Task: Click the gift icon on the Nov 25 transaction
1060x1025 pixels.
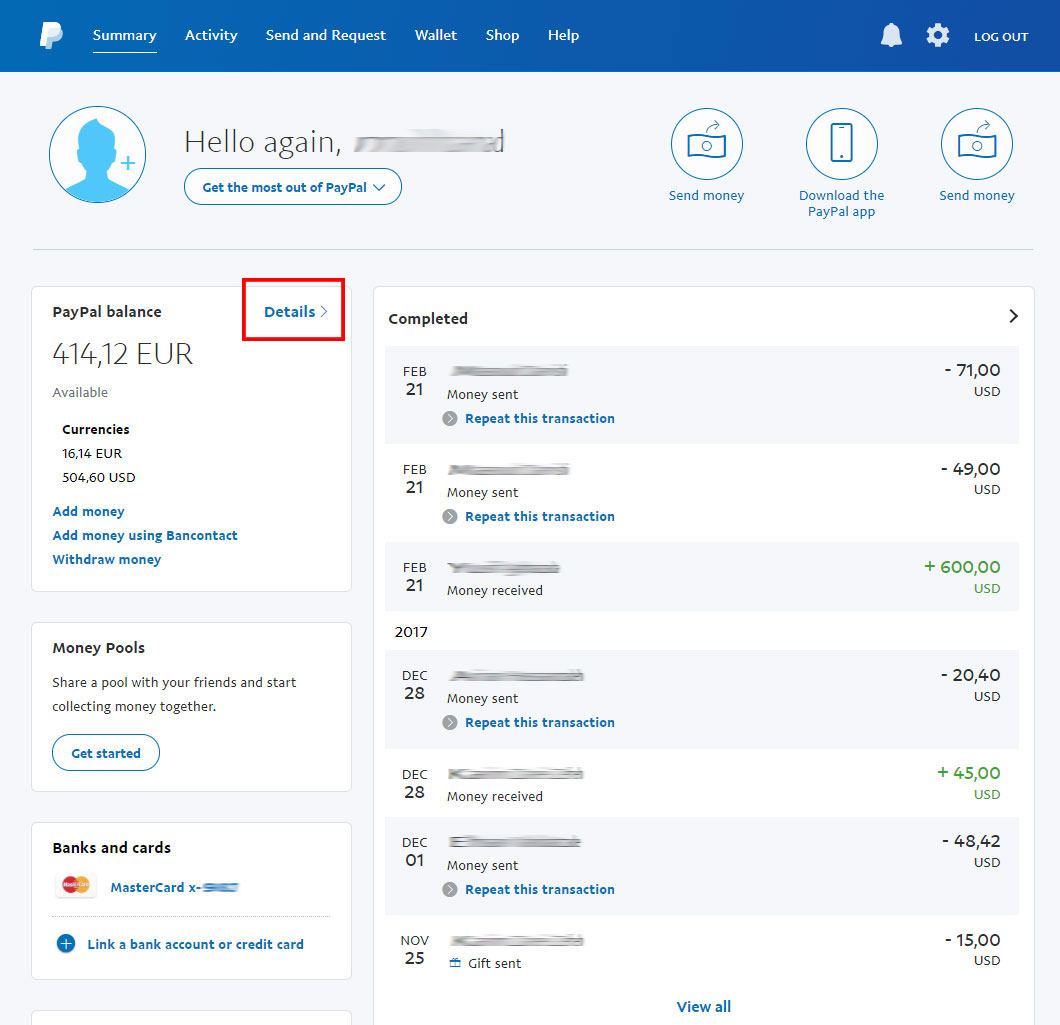Action: (x=455, y=963)
